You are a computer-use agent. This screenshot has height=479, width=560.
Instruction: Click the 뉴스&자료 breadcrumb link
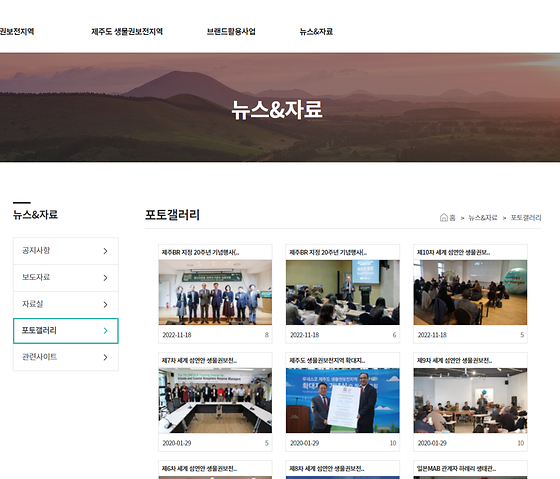click(482, 218)
